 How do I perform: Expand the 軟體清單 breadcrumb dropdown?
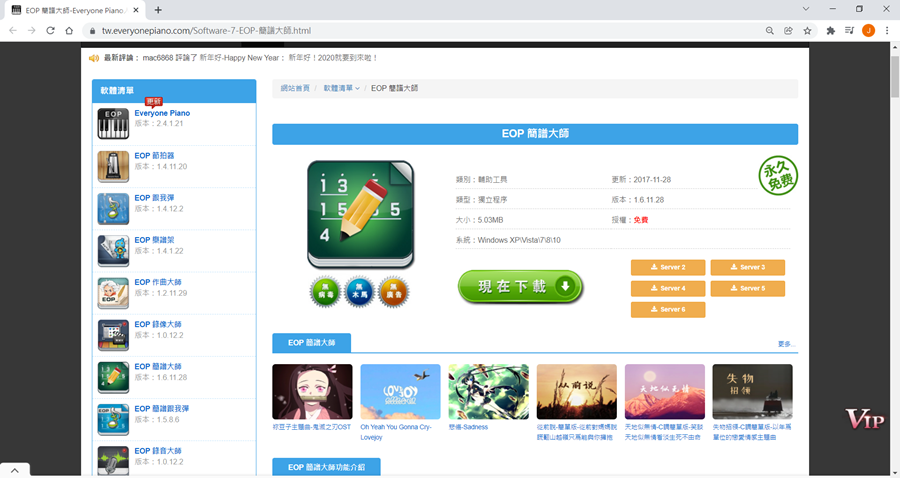(x=342, y=88)
